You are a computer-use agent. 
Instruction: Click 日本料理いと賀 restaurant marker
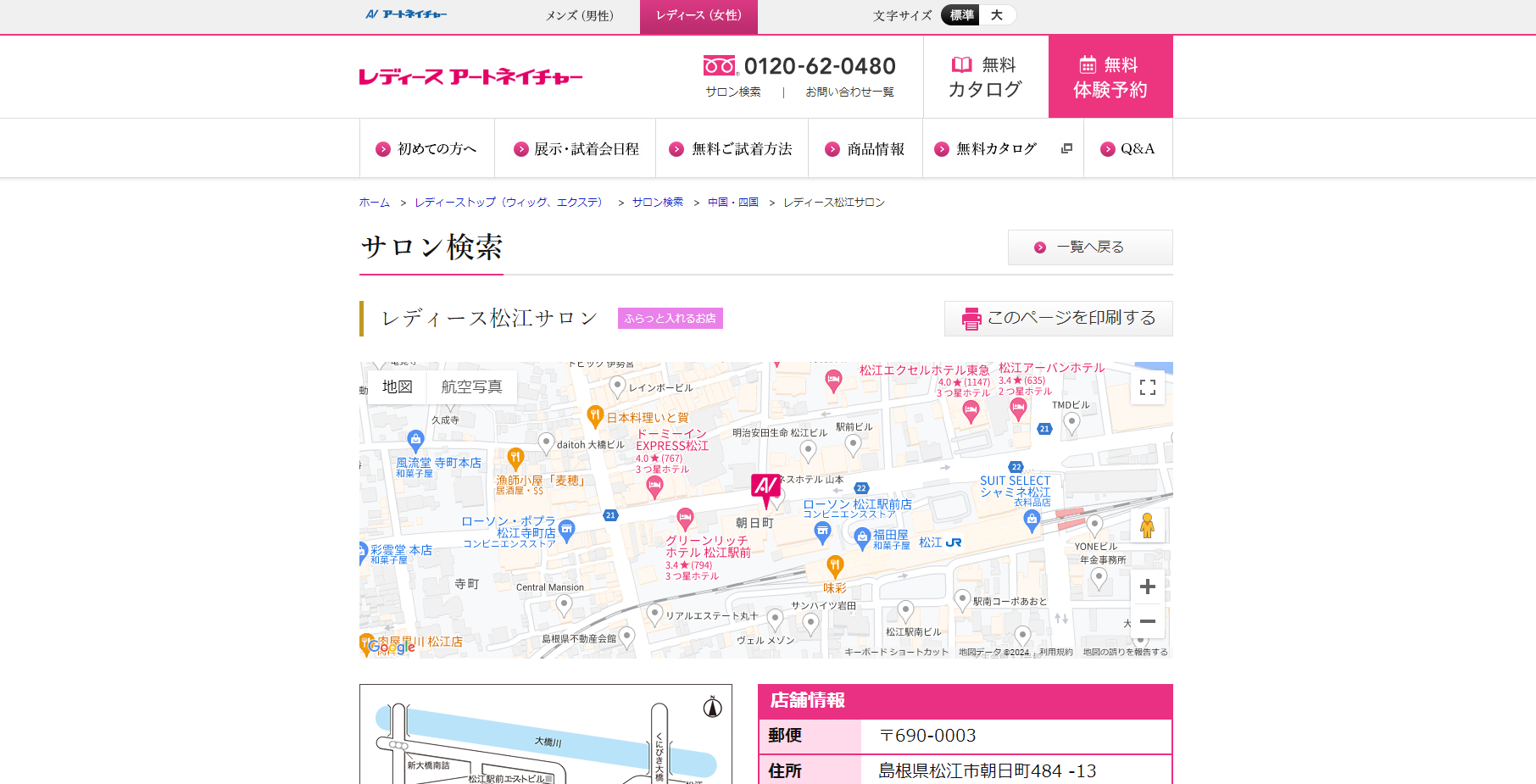point(595,416)
